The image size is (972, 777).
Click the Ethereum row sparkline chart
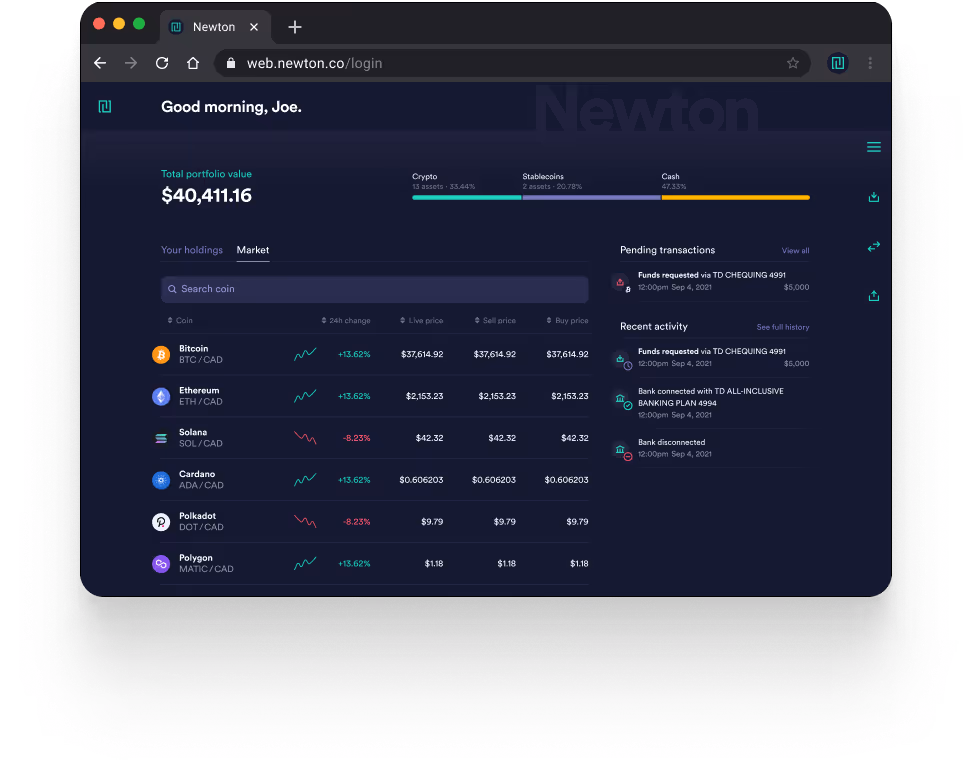(x=305, y=396)
